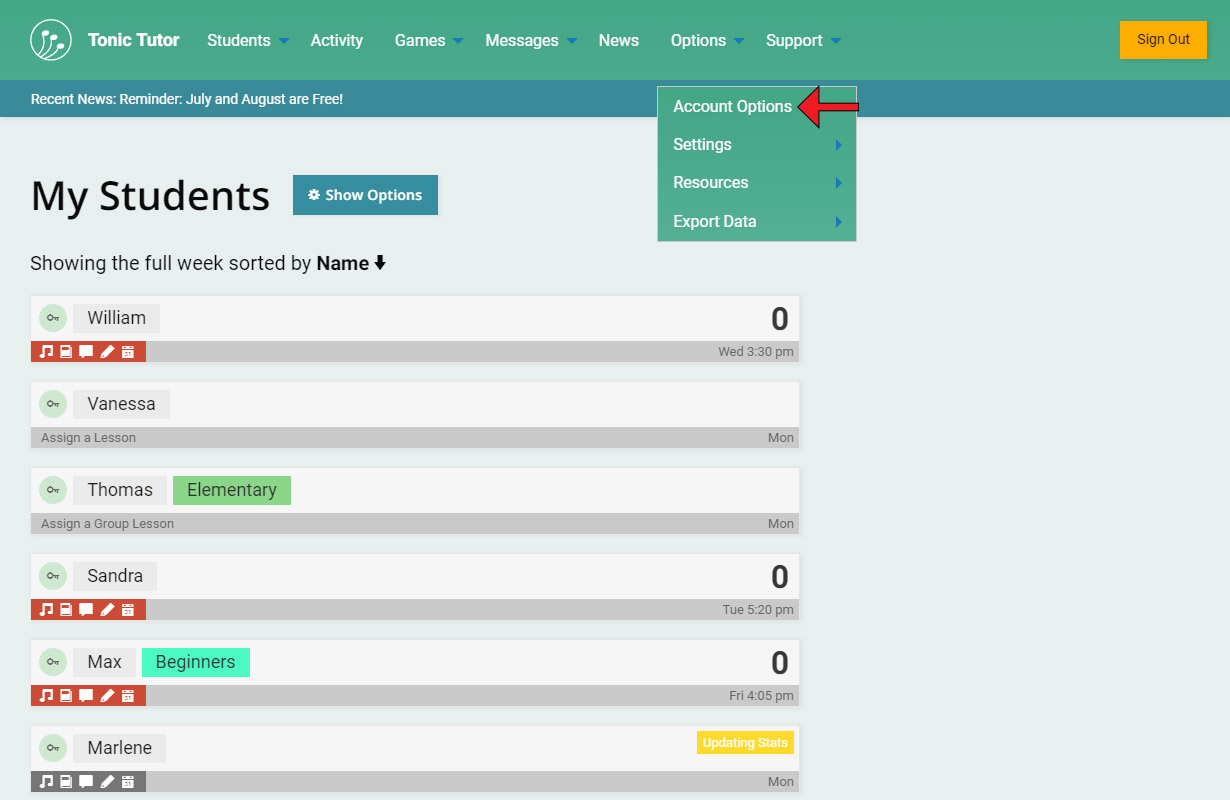Screen dimensions: 1230x800
Task: Click Assign a Lesson for Vanessa
Action: click(x=88, y=438)
